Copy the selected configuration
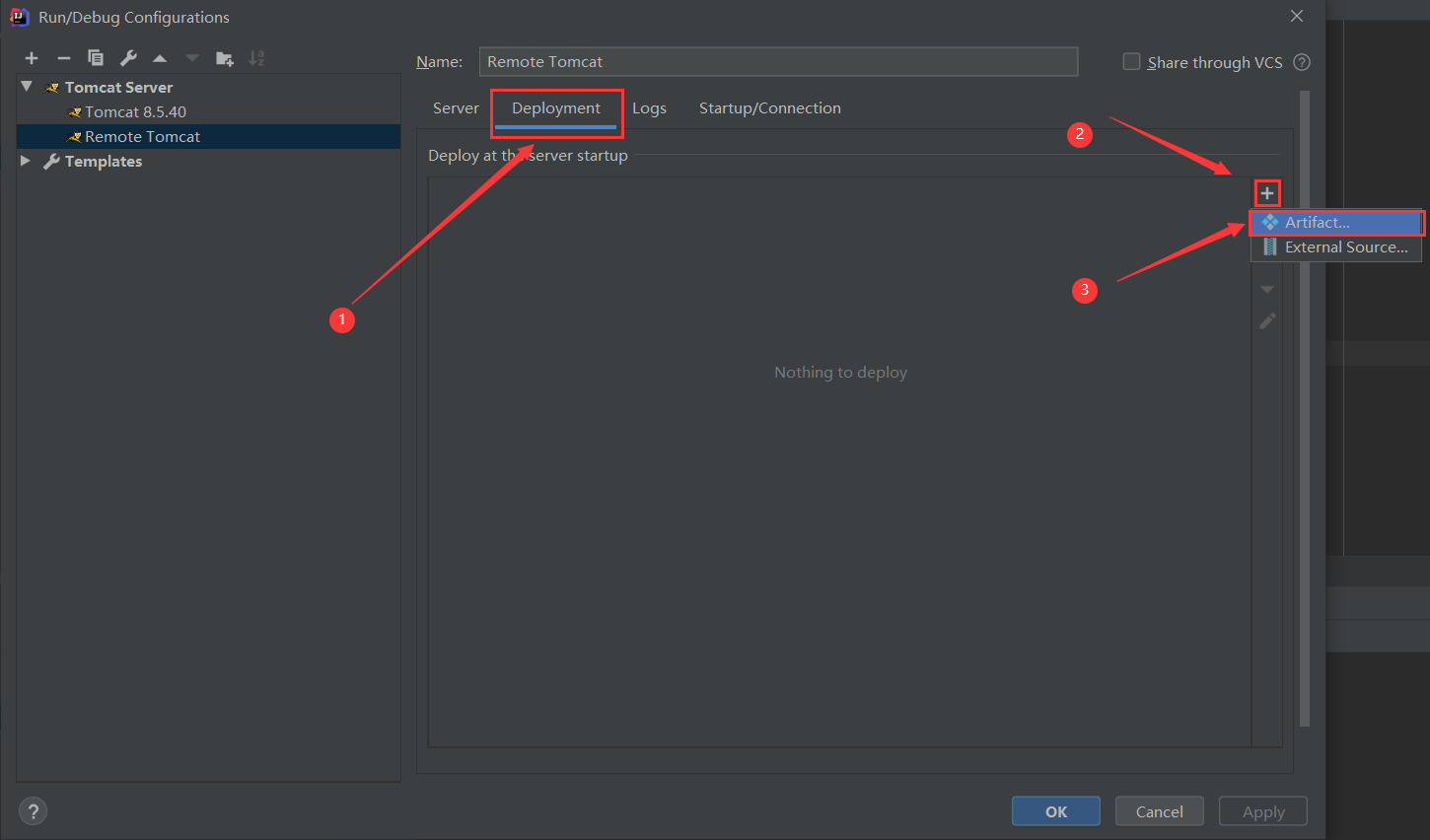Image resolution: width=1430 pixels, height=840 pixels. (96, 58)
